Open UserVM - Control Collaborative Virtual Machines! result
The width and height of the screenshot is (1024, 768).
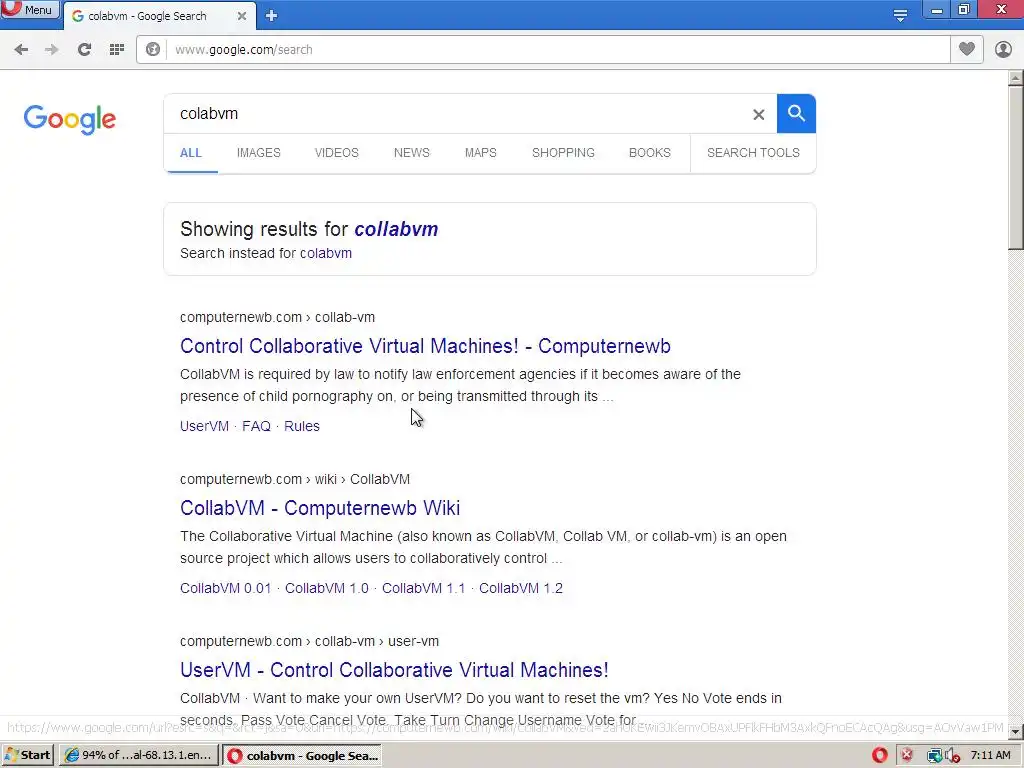tap(394, 670)
